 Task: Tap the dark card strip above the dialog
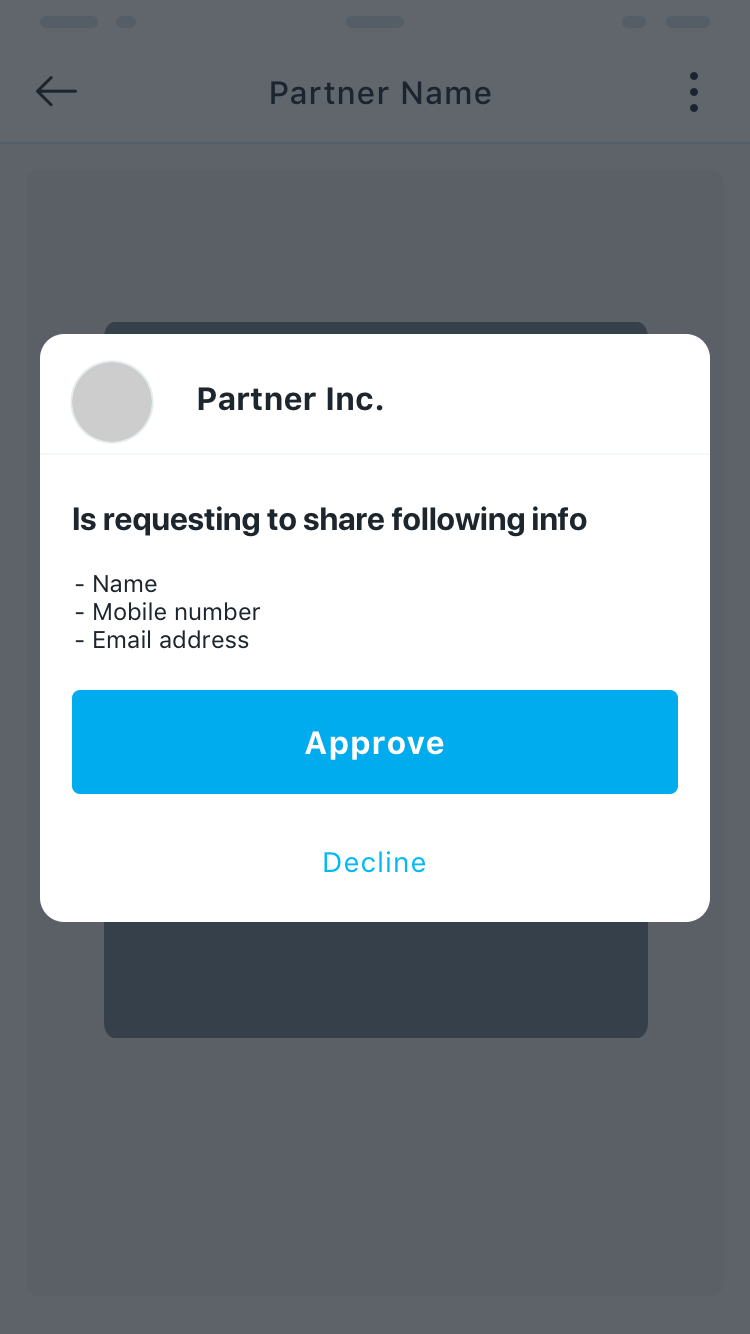[375, 328]
